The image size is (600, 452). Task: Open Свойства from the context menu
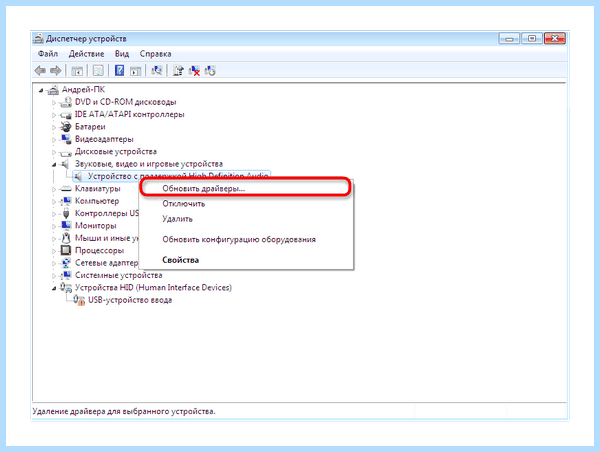coord(180,260)
